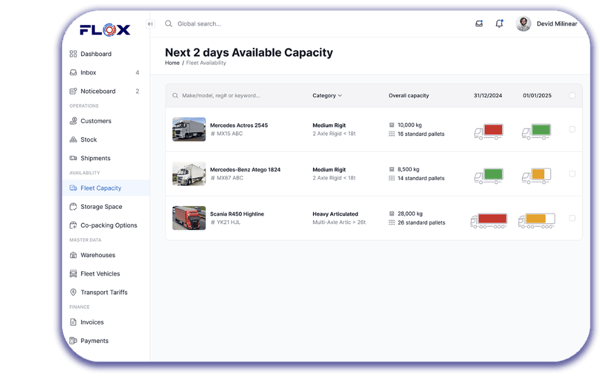This screenshot has height=378, width=600.
Task: Click the global search magnifier icon
Action: [168, 24]
